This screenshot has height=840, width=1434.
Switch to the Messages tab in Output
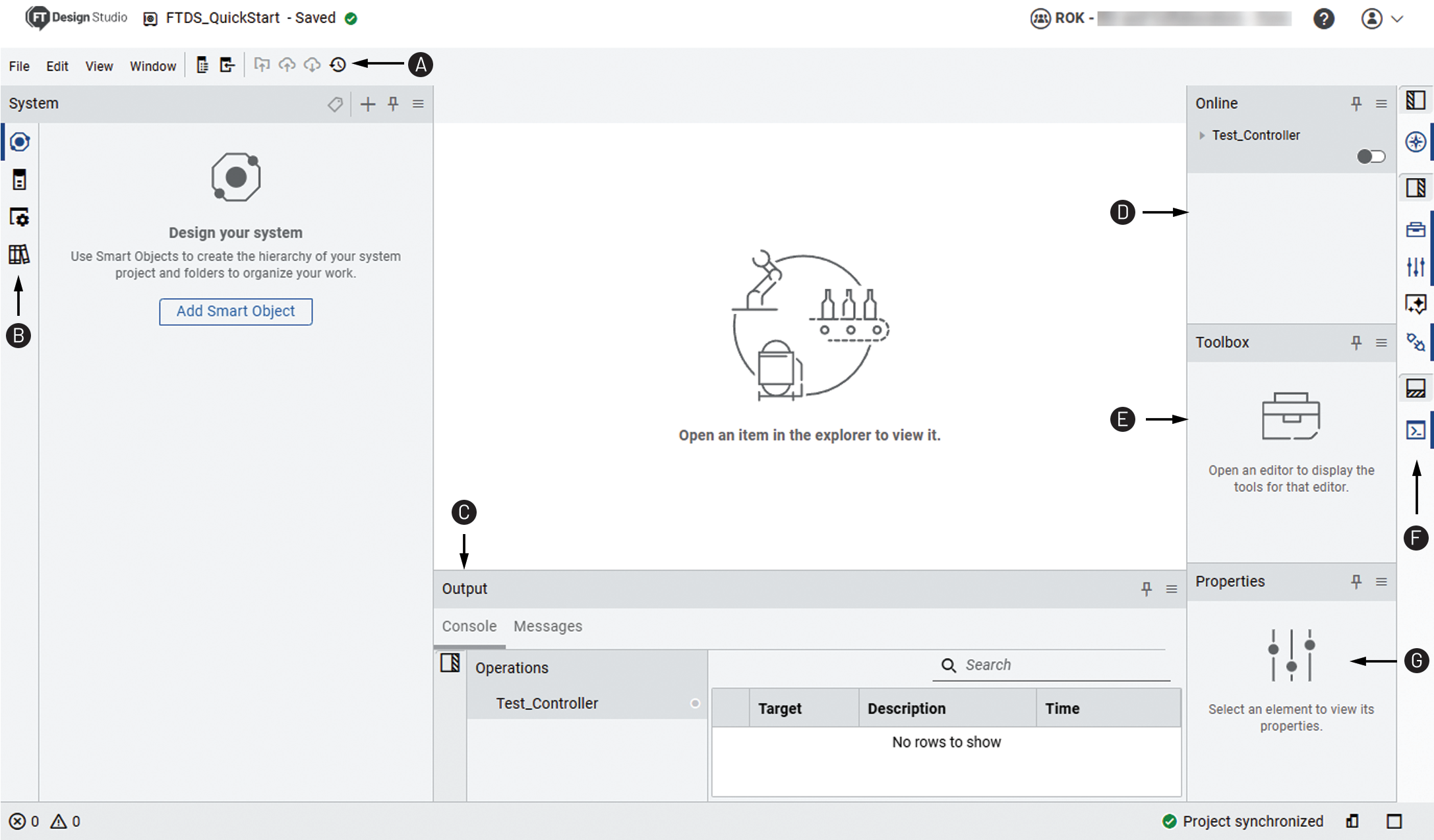coord(547,626)
